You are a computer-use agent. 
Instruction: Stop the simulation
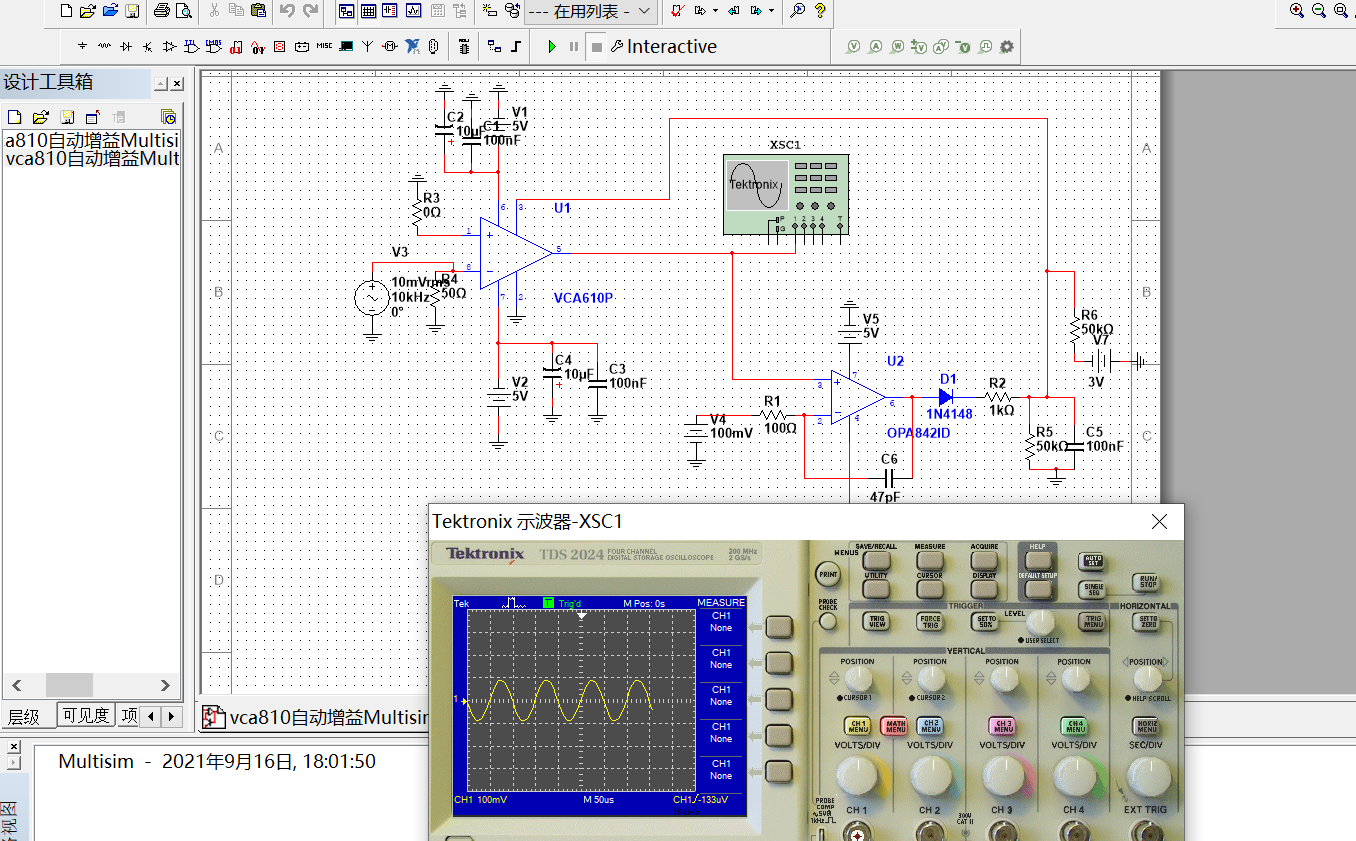click(x=597, y=46)
